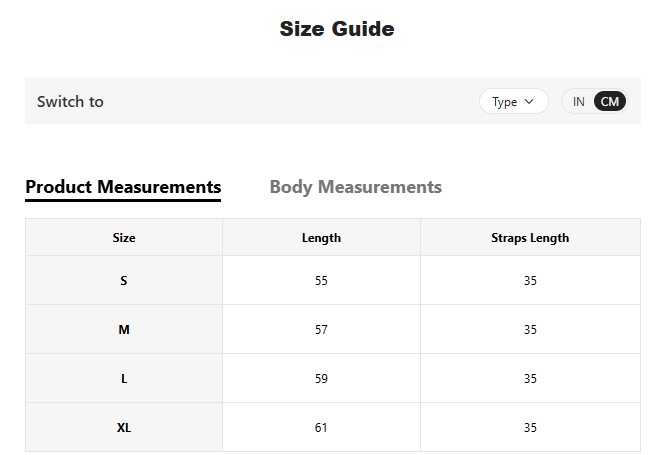
Task: Click straps length 35 in S row
Action: 530,280
